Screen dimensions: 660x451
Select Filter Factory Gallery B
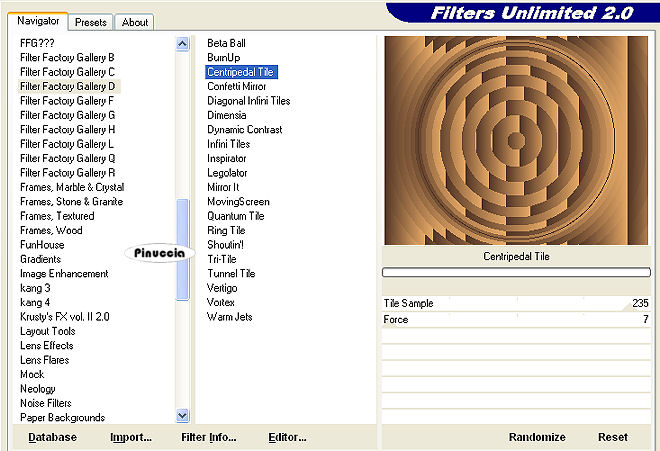click(67, 58)
